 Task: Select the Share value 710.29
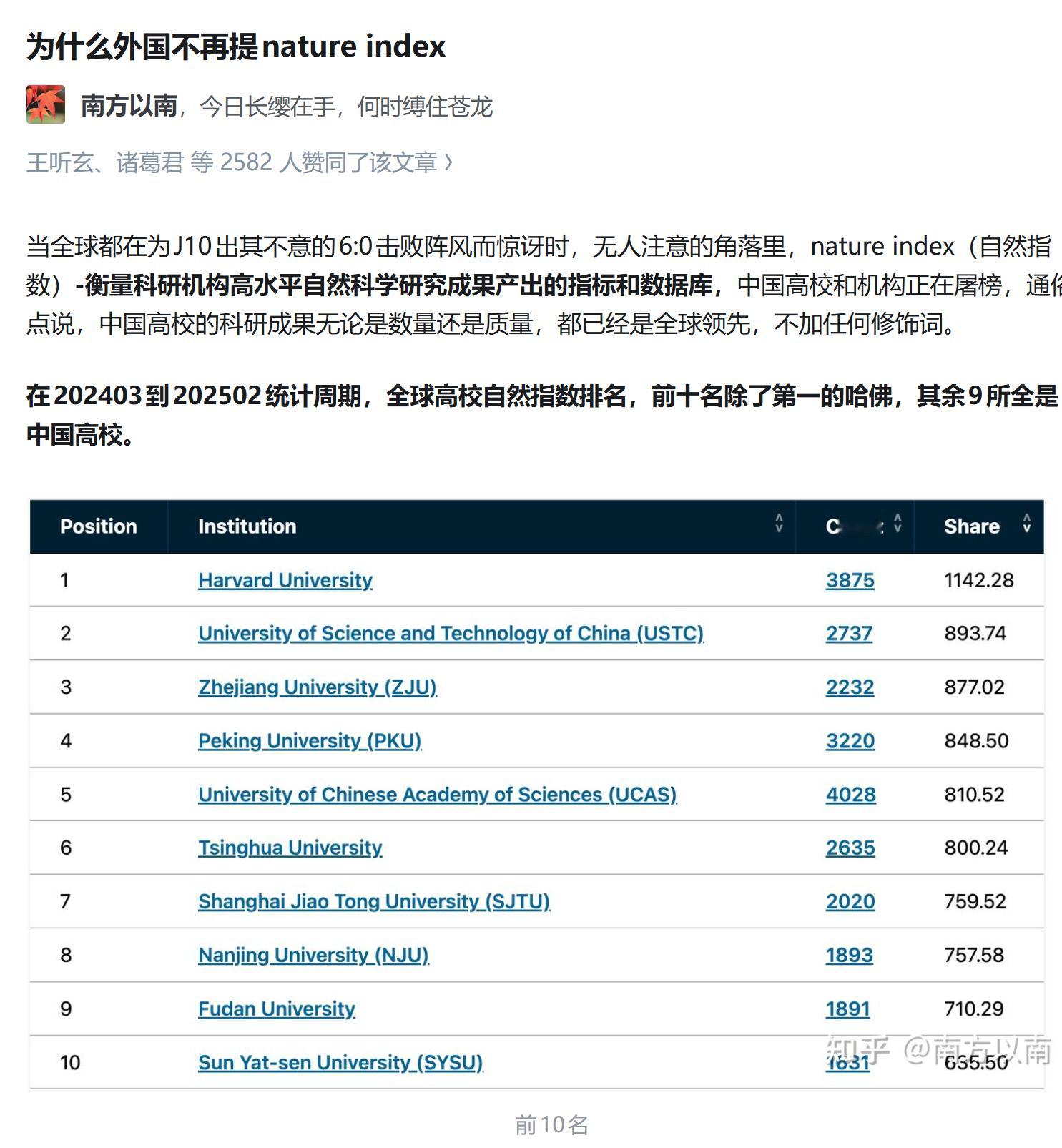click(x=974, y=1009)
